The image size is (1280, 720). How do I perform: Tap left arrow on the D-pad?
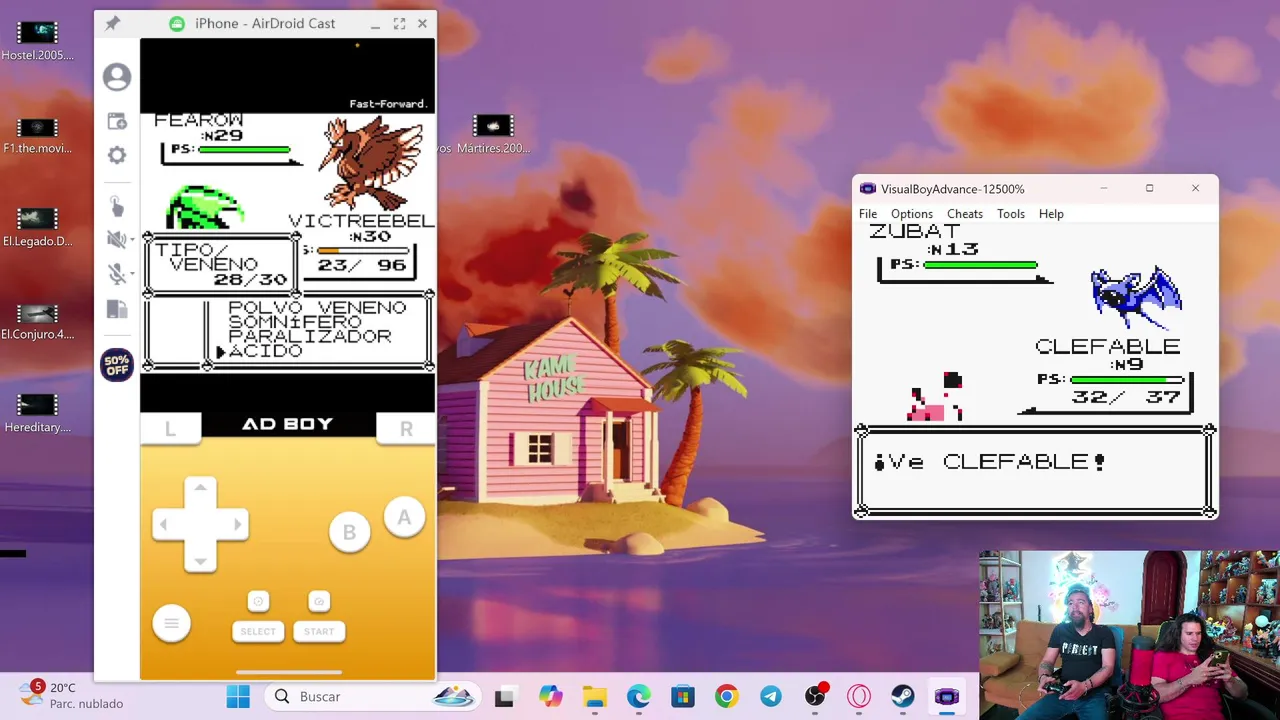[x=164, y=524]
